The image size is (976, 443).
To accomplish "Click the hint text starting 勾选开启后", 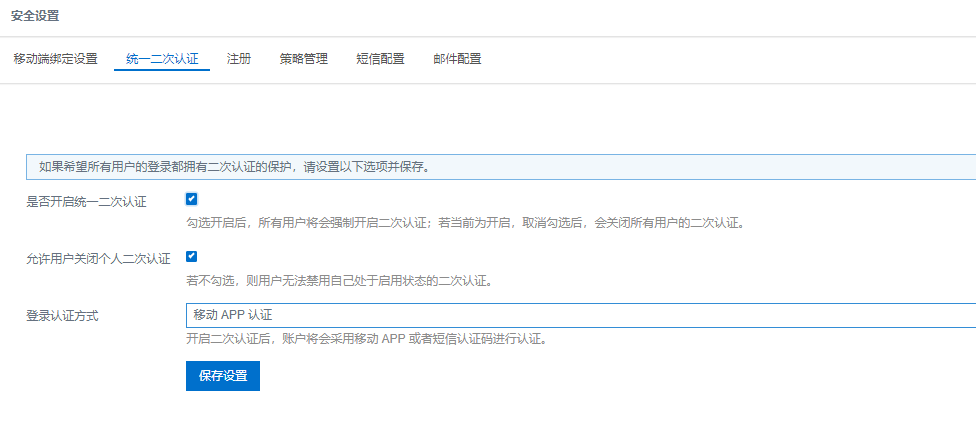I will click(466, 223).
